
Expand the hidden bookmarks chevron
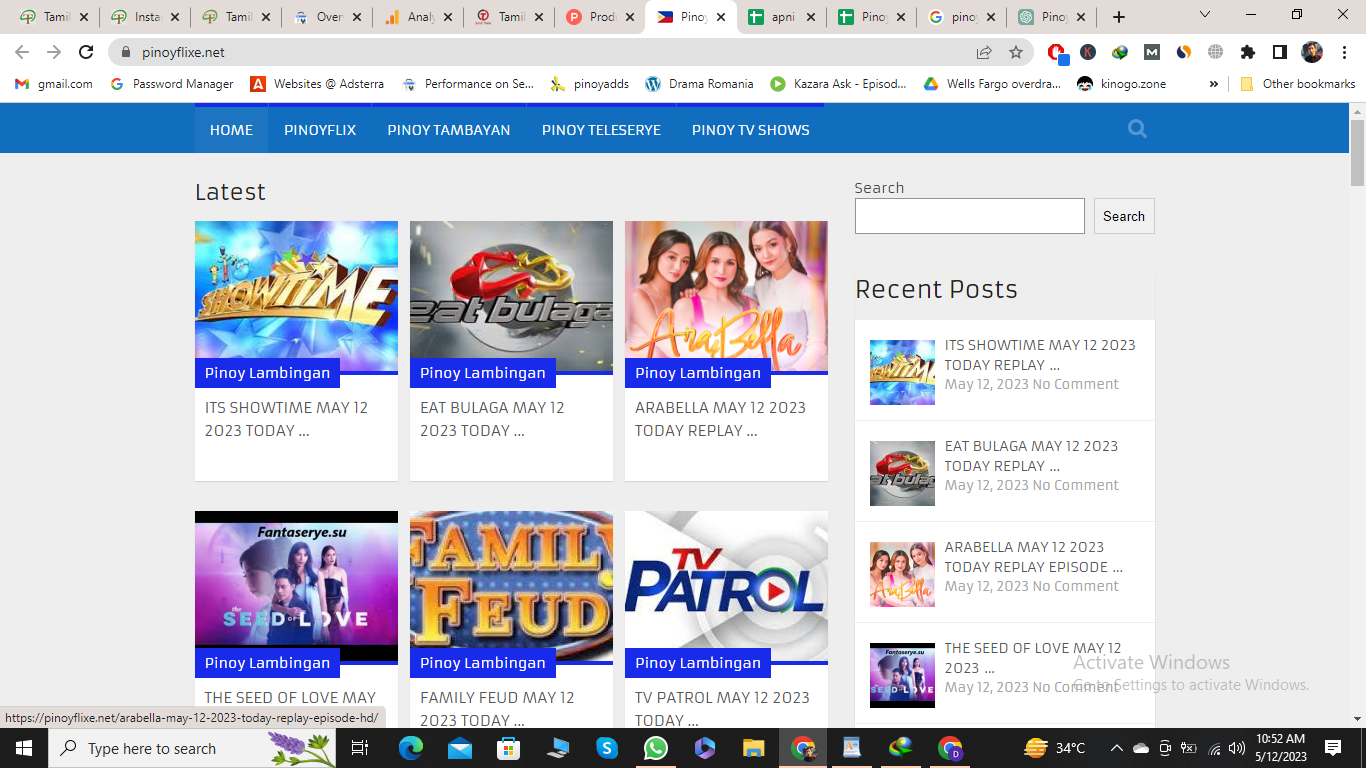1214,84
